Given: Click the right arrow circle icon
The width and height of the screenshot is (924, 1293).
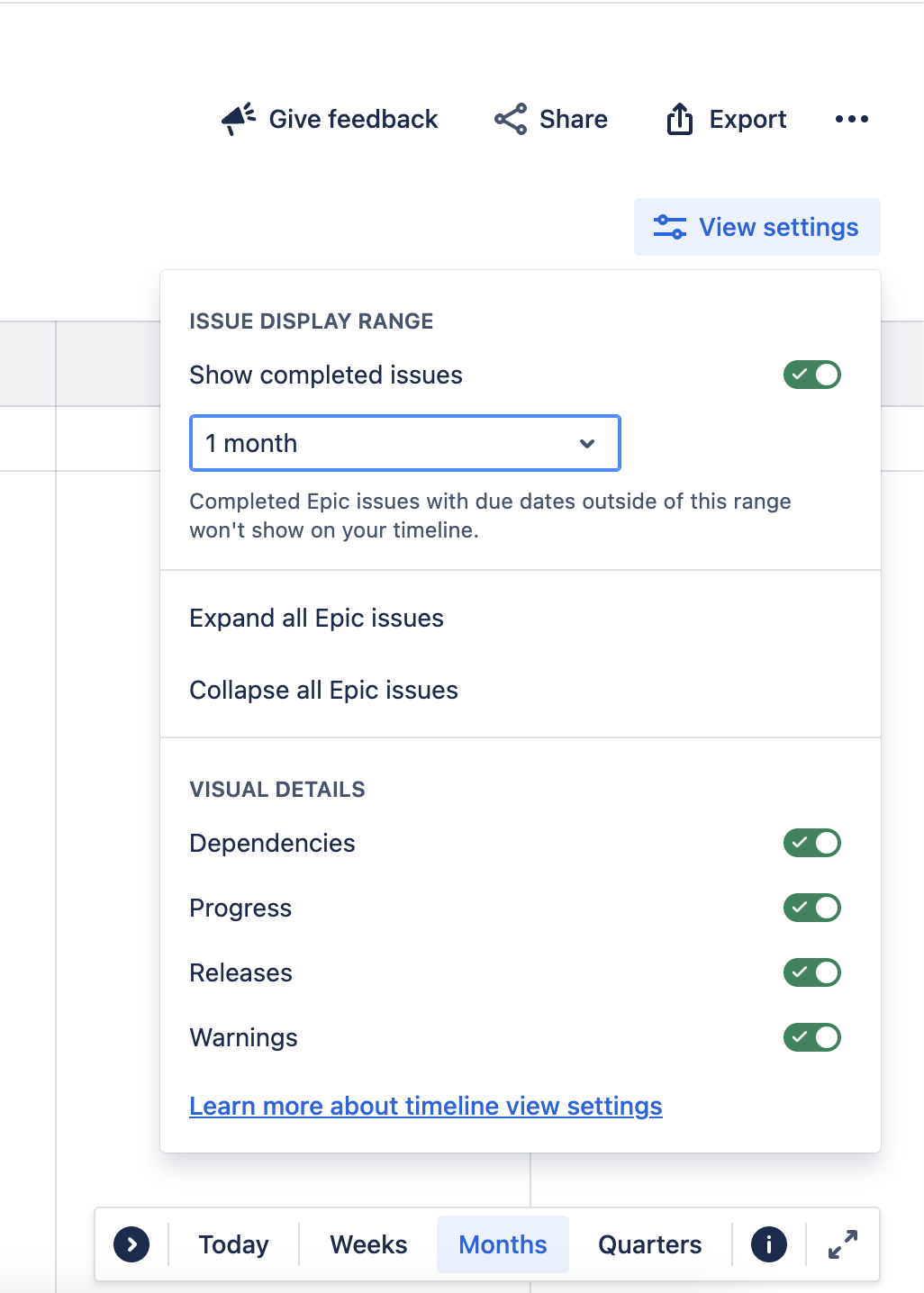Looking at the screenshot, I should click(131, 1244).
